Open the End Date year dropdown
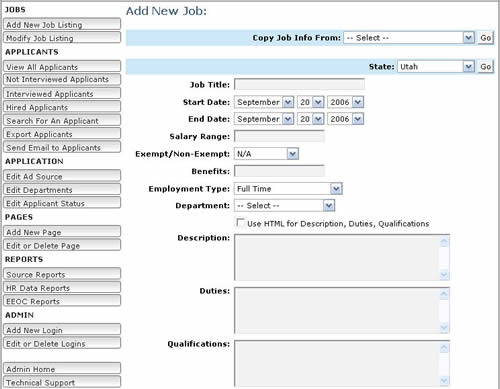The image size is (500, 389). click(345, 119)
